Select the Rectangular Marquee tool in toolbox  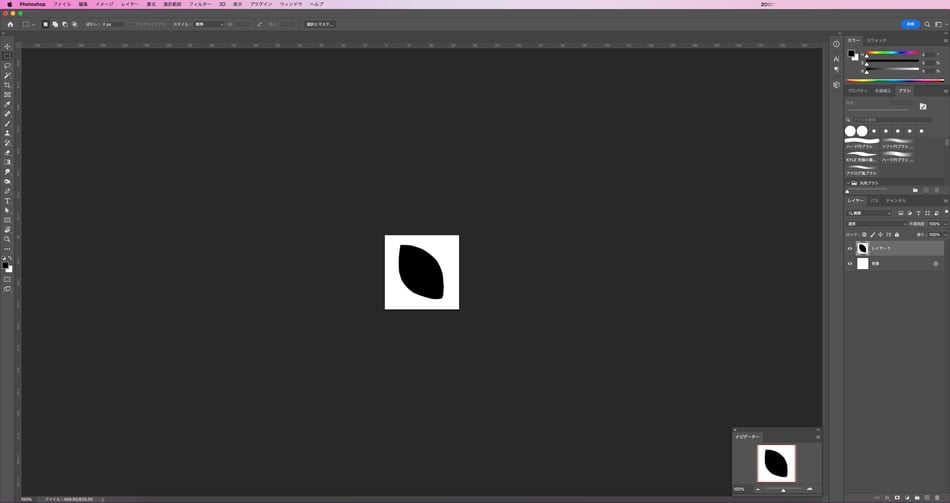(7, 56)
